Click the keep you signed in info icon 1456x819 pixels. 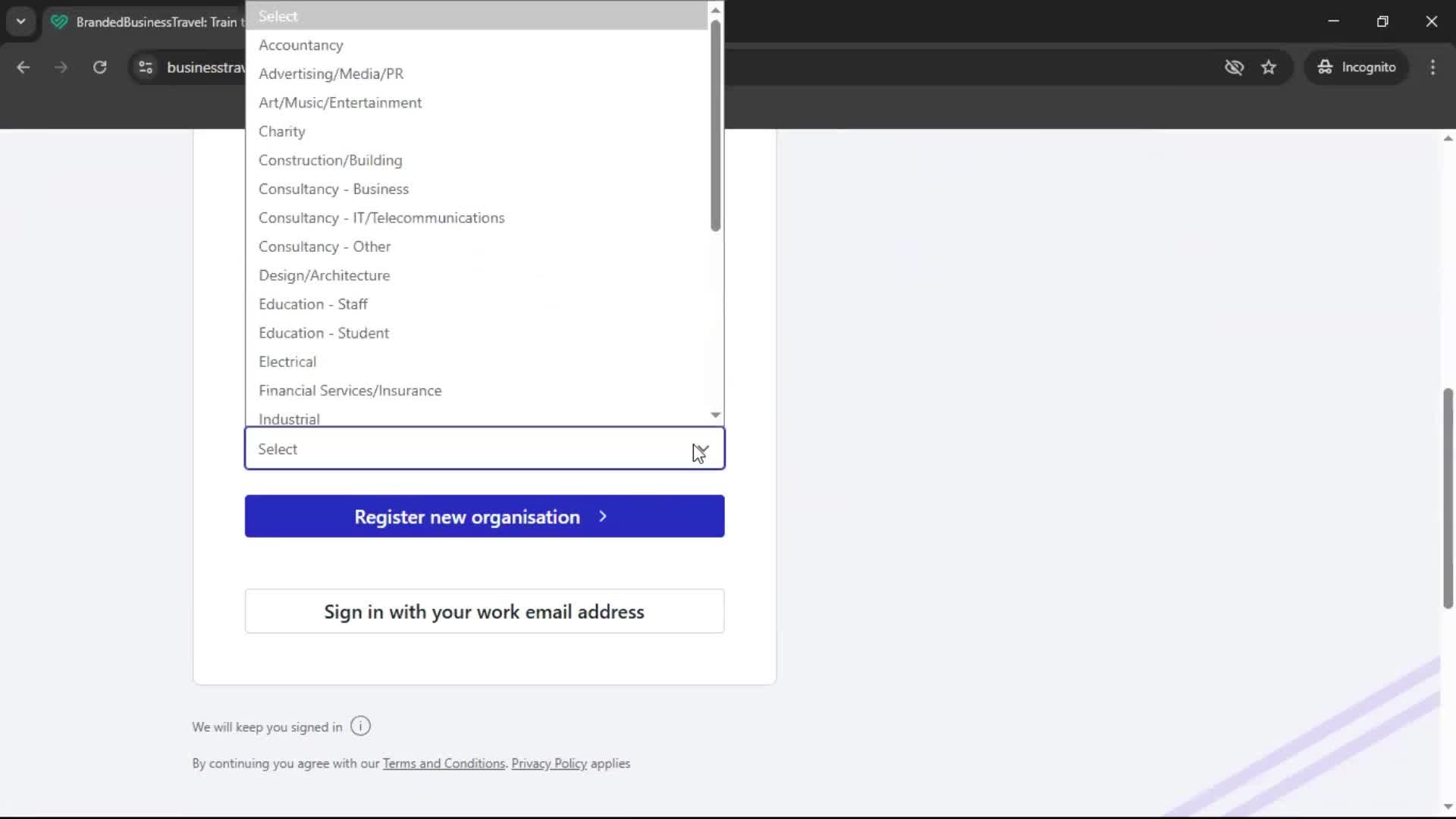click(x=360, y=726)
